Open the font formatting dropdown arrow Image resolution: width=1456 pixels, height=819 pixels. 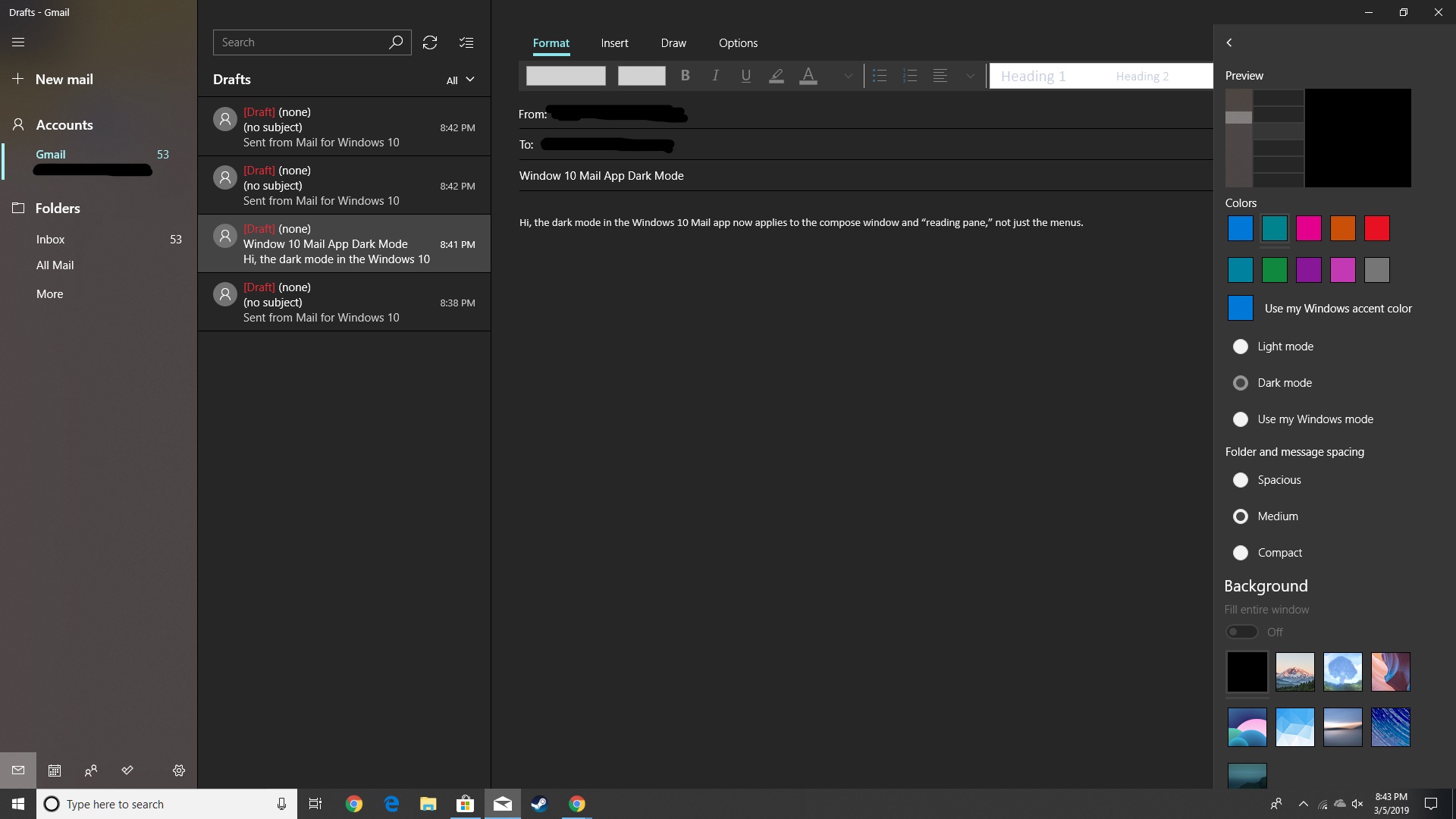click(x=848, y=76)
